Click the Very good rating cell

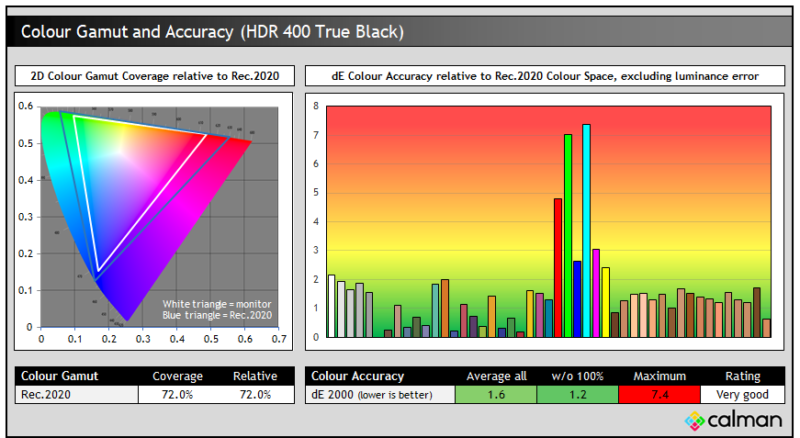pyautogui.click(x=741, y=395)
